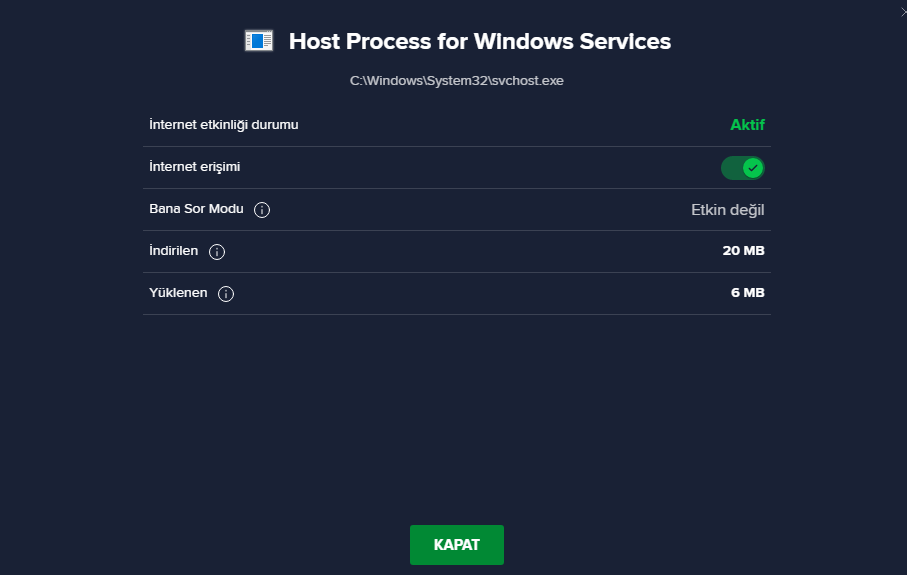The image size is (907, 575).
Task: Click the İnternet erişimi label
Action: pyautogui.click(x=194, y=167)
